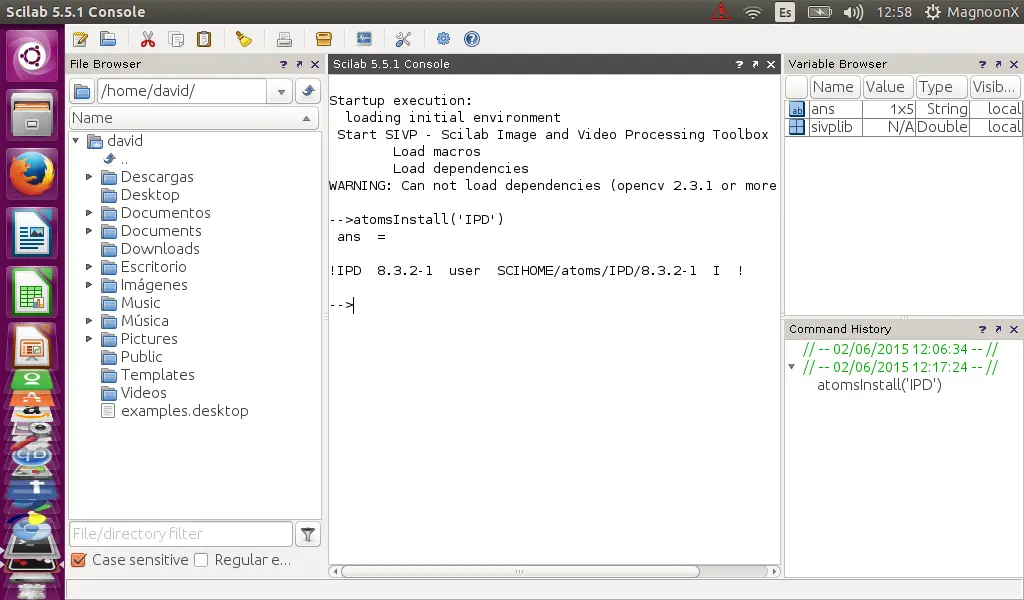Collapse the david folder tree node

pos(76,140)
